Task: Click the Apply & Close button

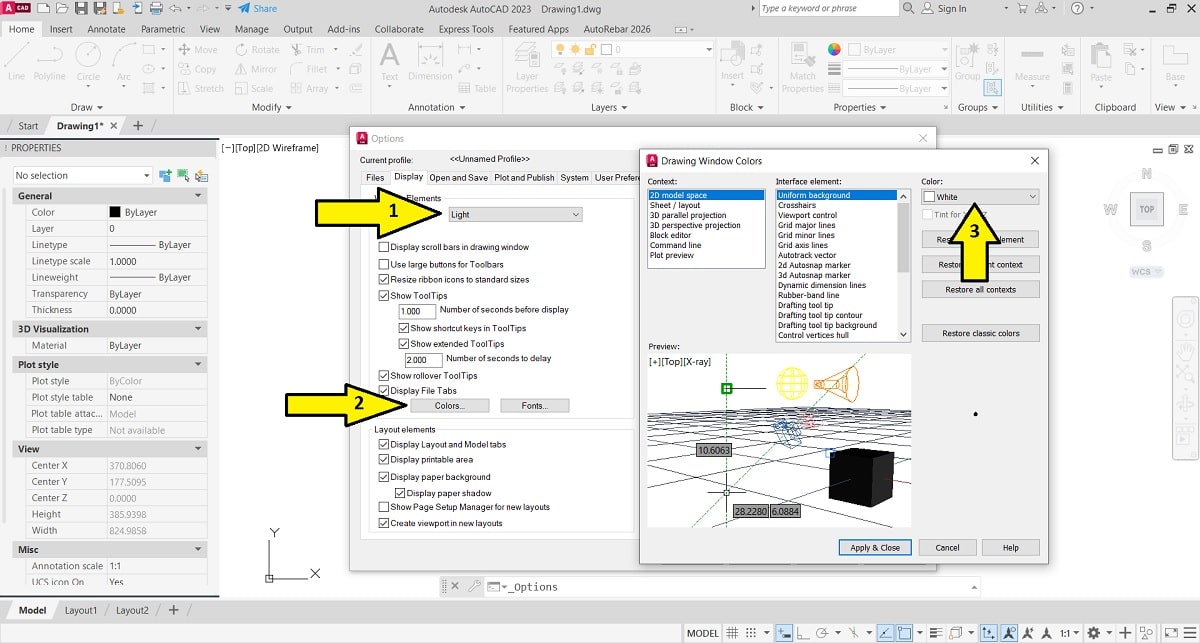Action: 875,548
